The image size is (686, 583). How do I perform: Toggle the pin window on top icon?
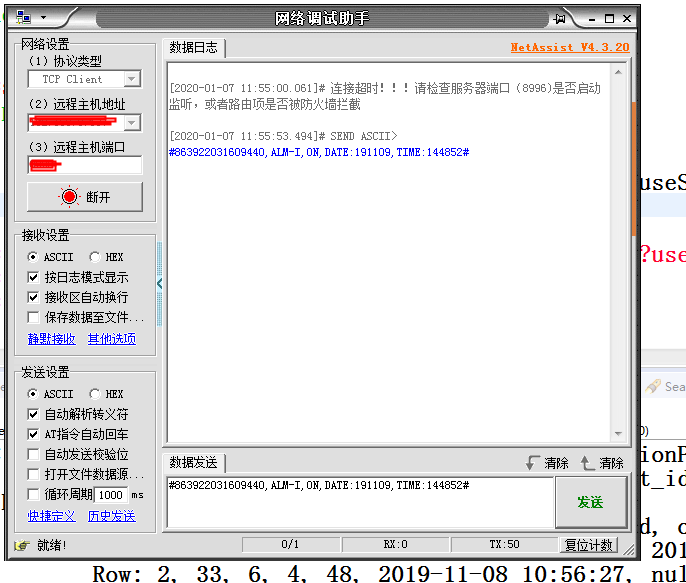559,19
